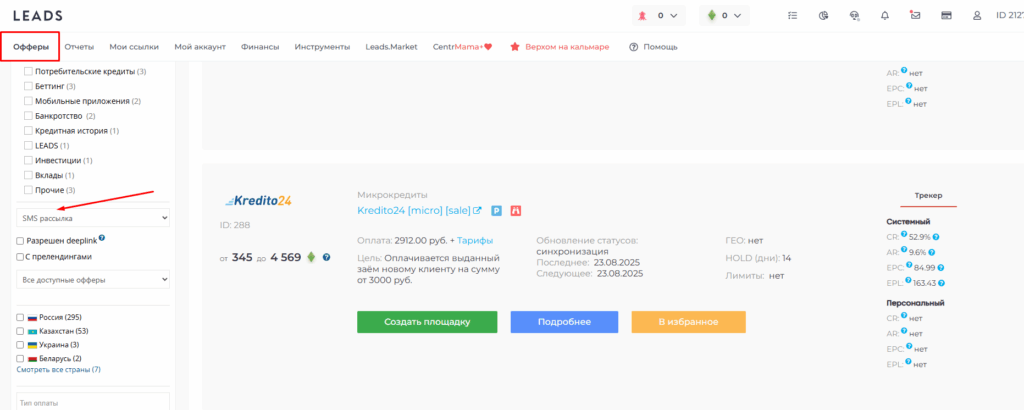Click the external link icon after Kredito24 title

[x=477, y=211]
